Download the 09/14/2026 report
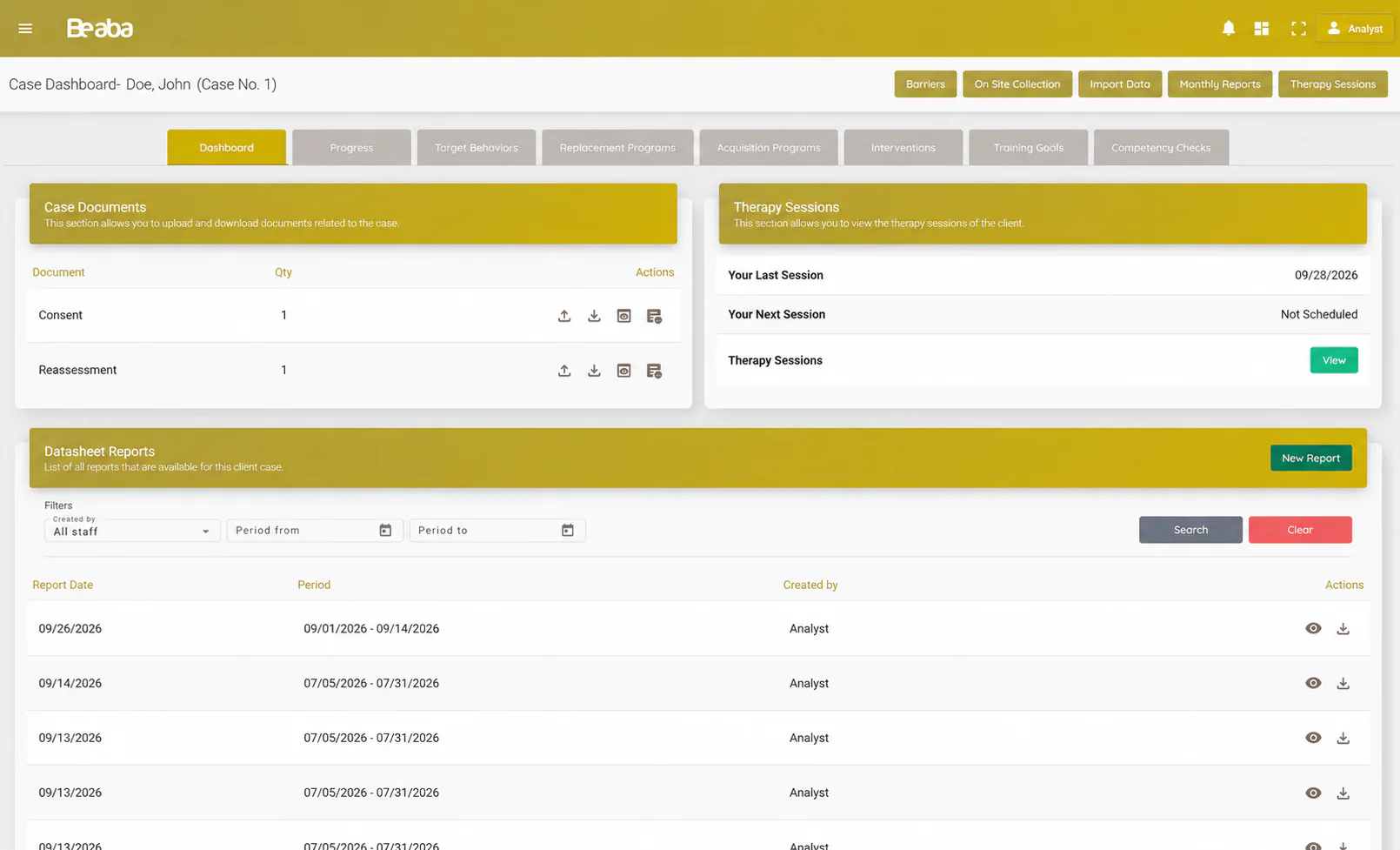Image resolution: width=1400 pixels, height=850 pixels. [x=1343, y=684]
